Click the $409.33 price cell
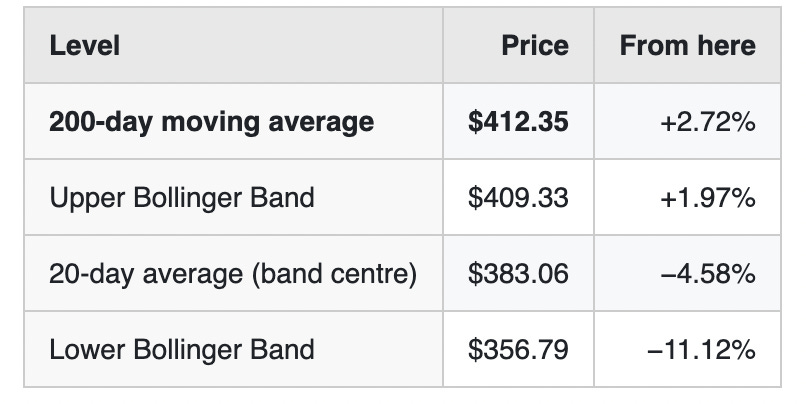The width and height of the screenshot is (806, 404). [518, 198]
